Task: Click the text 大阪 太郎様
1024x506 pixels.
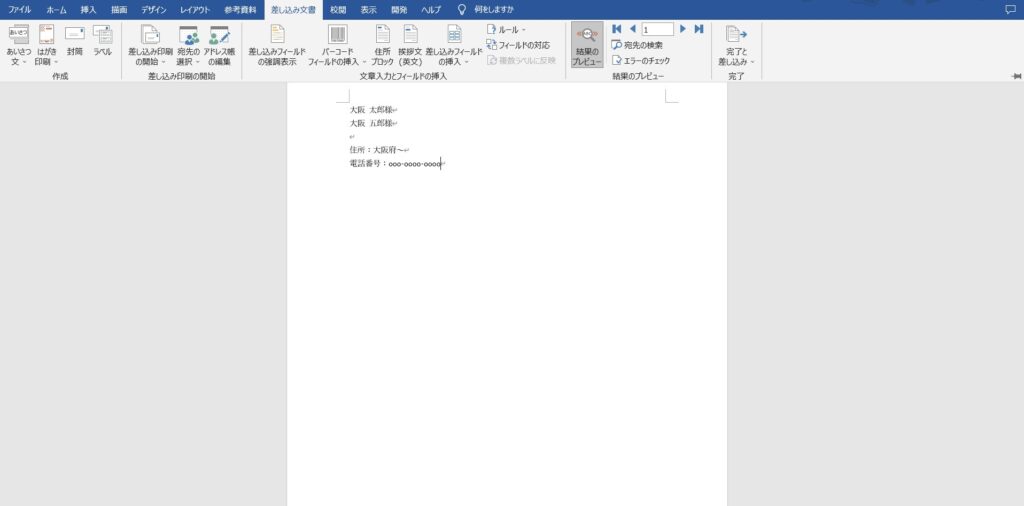Action: [x=372, y=110]
